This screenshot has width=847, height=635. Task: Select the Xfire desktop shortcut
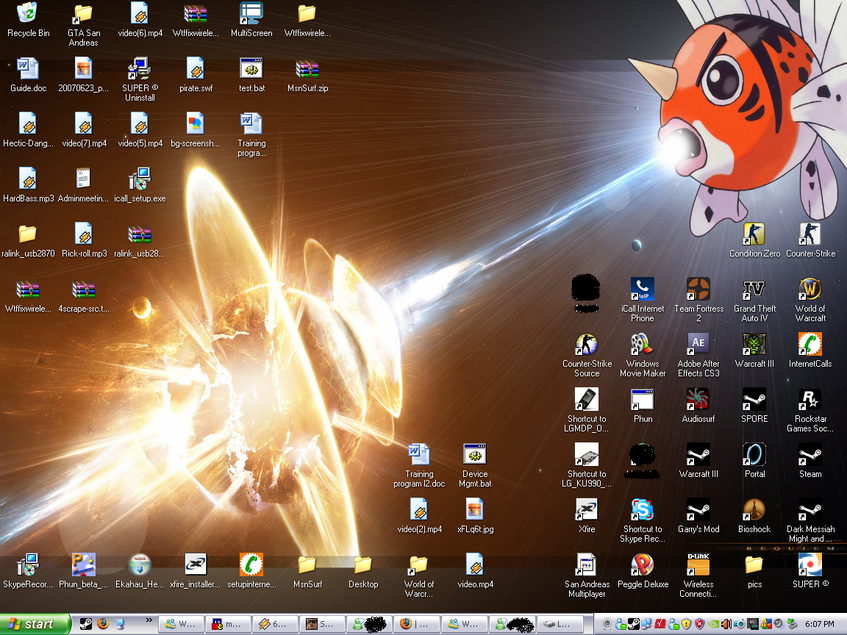click(587, 516)
